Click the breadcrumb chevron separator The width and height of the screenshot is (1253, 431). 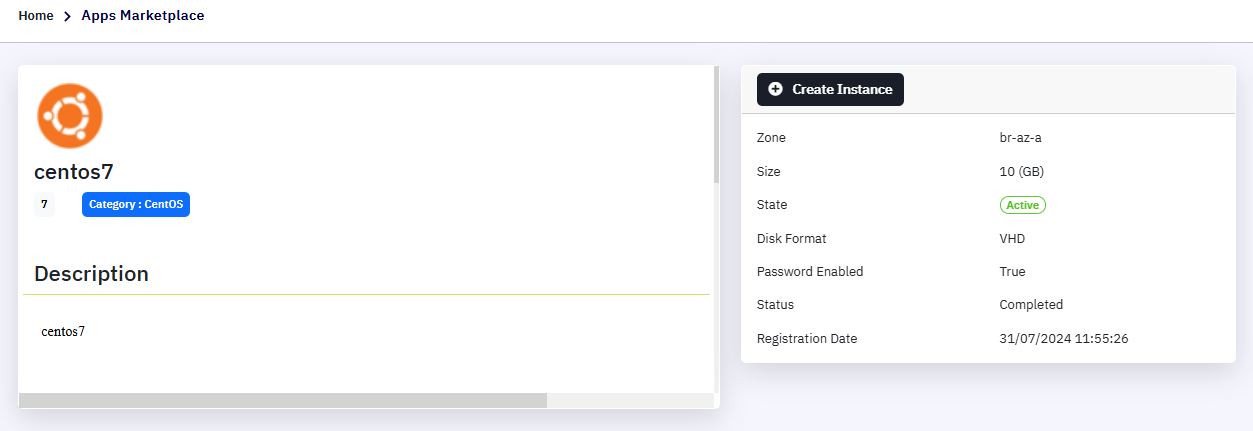(67, 16)
